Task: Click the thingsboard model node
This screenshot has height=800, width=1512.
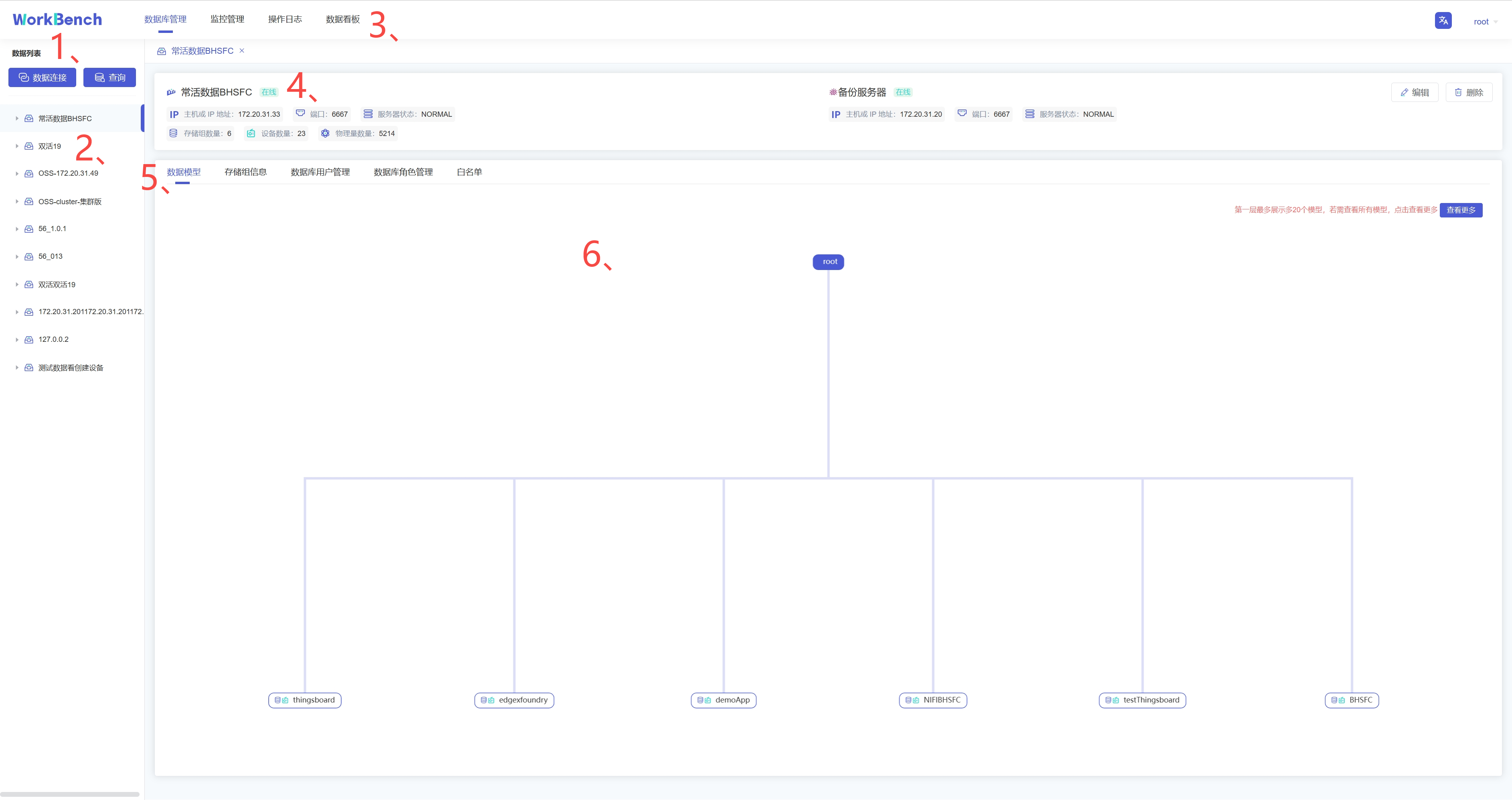Action: [x=305, y=700]
